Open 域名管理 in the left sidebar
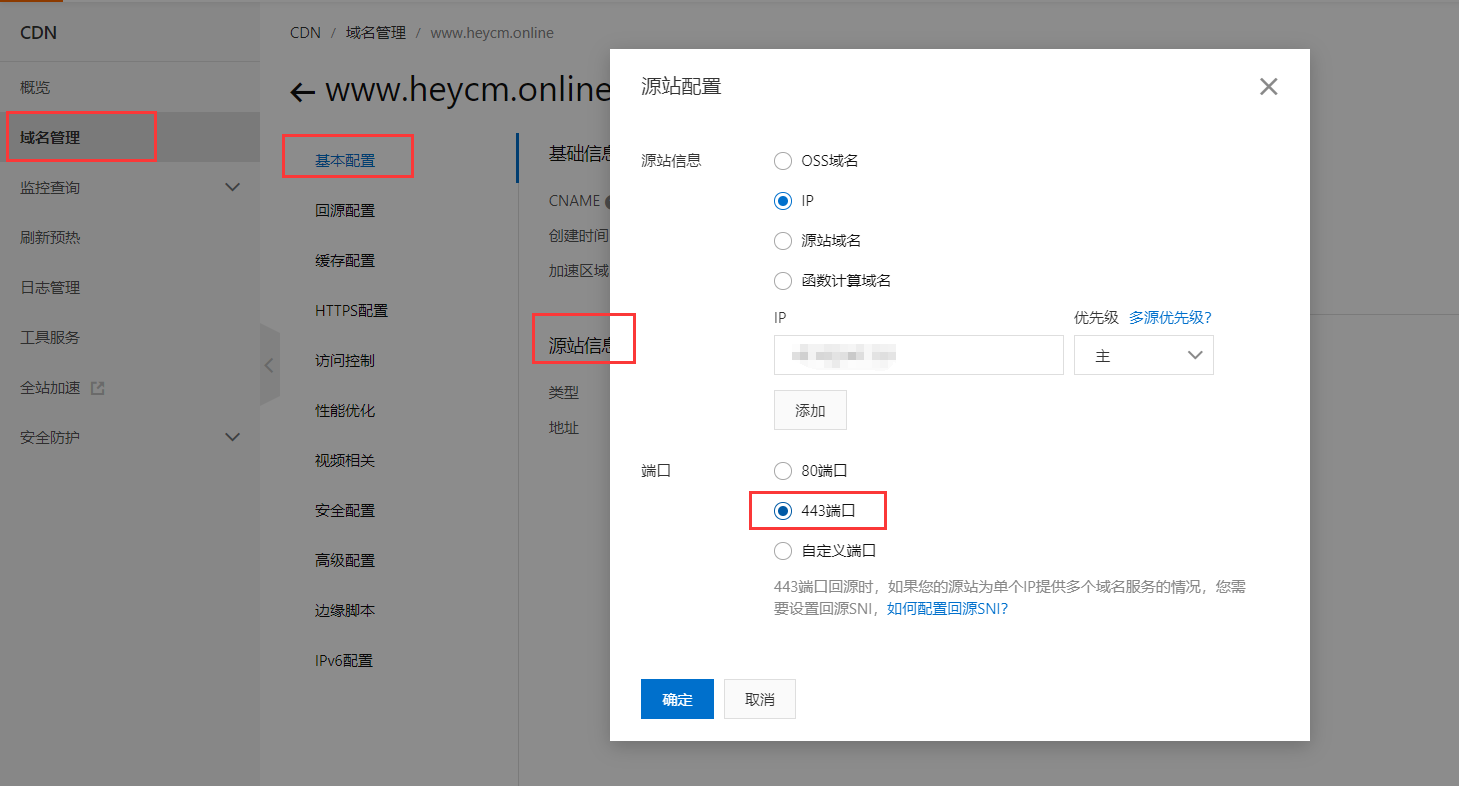 pos(50,138)
